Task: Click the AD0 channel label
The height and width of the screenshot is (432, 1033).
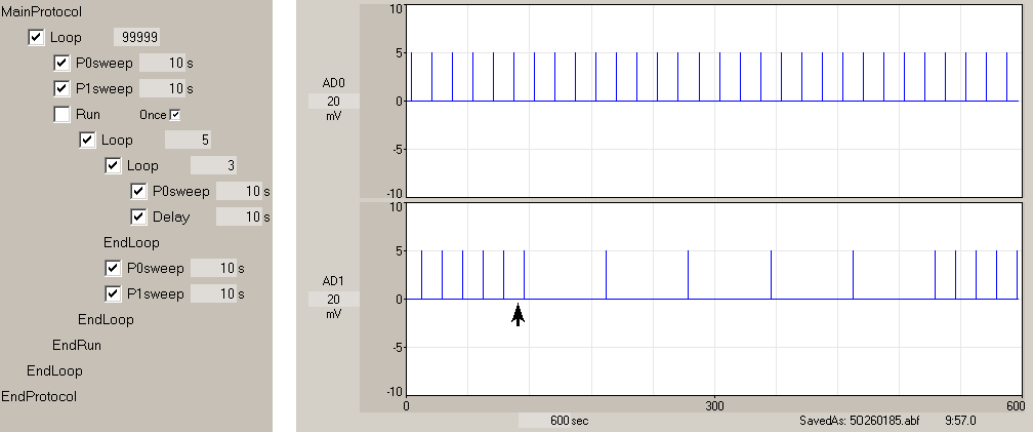Action: click(334, 84)
